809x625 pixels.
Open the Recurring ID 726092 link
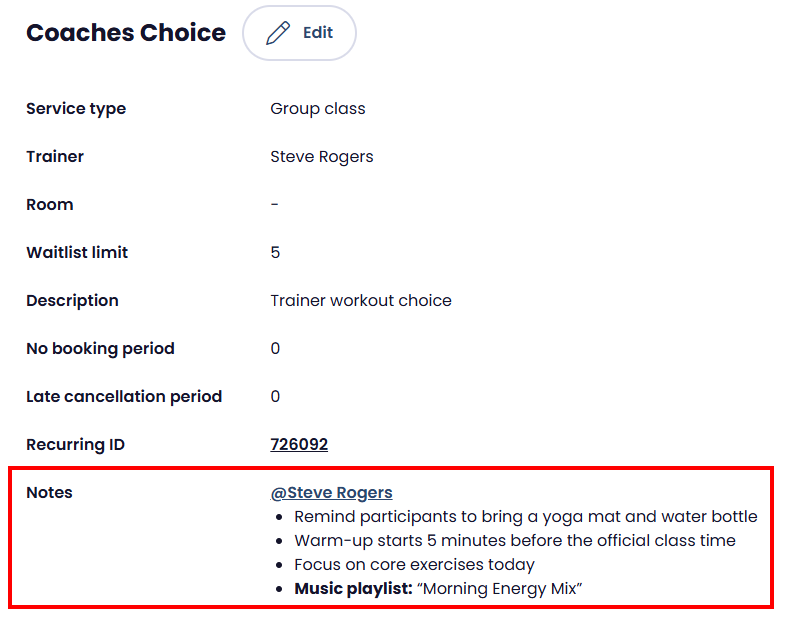coord(299,445)
